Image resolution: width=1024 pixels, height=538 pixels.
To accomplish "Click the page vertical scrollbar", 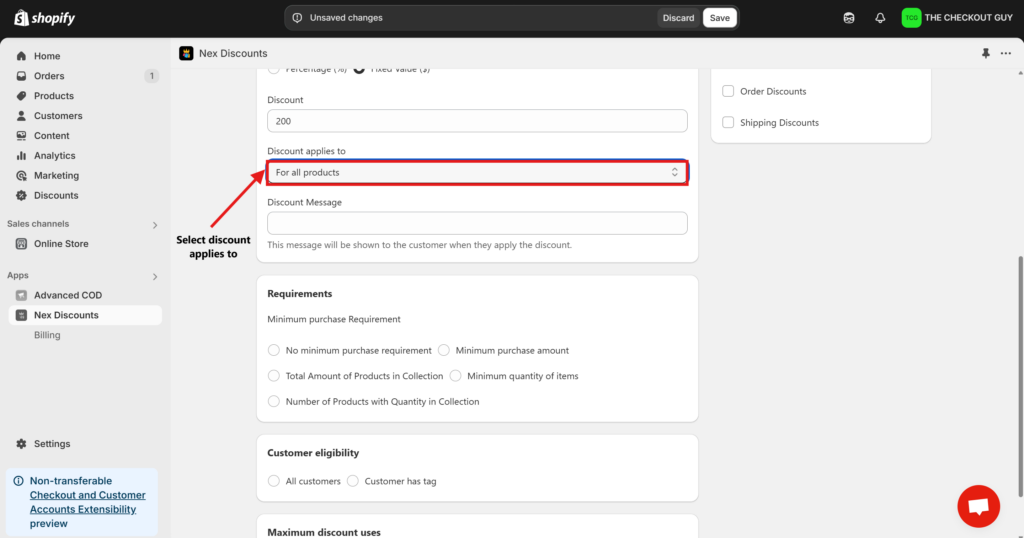I will tap(1020, 375).
